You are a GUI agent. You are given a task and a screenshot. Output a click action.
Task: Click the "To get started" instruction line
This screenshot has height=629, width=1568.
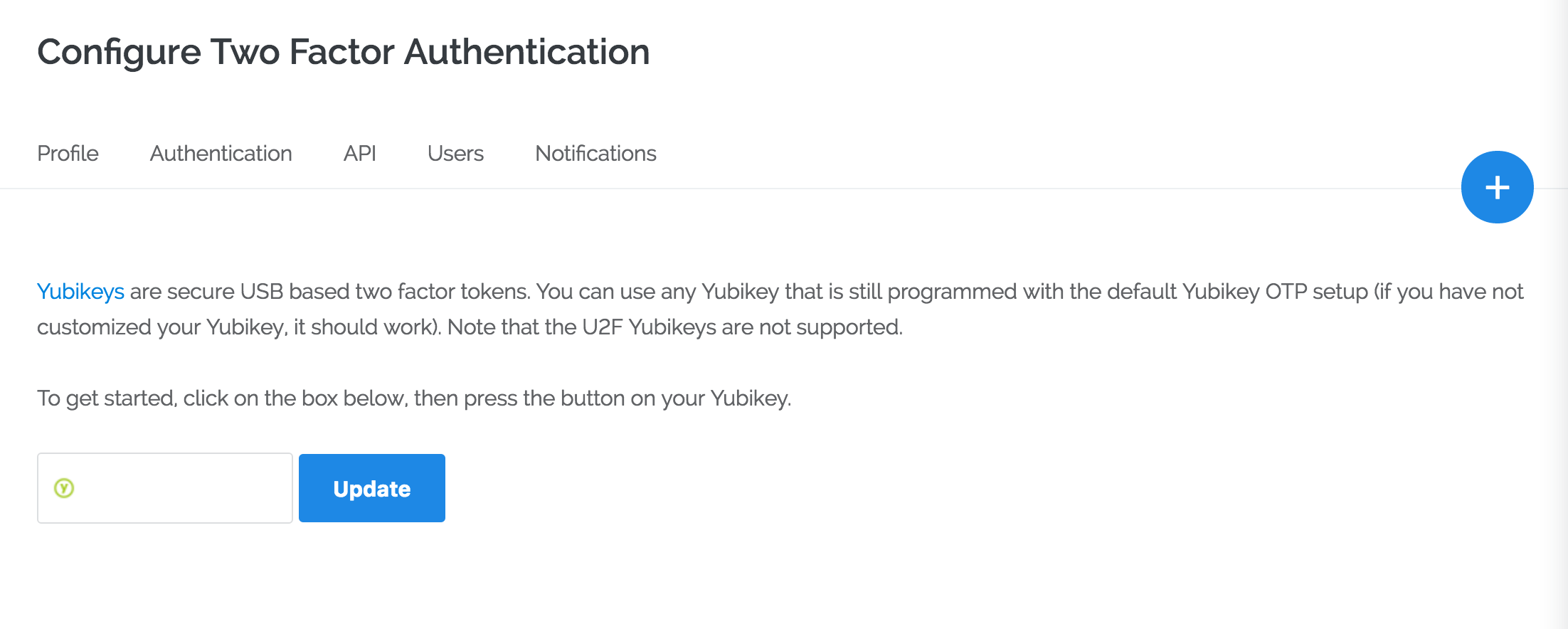tap(413, 398)
